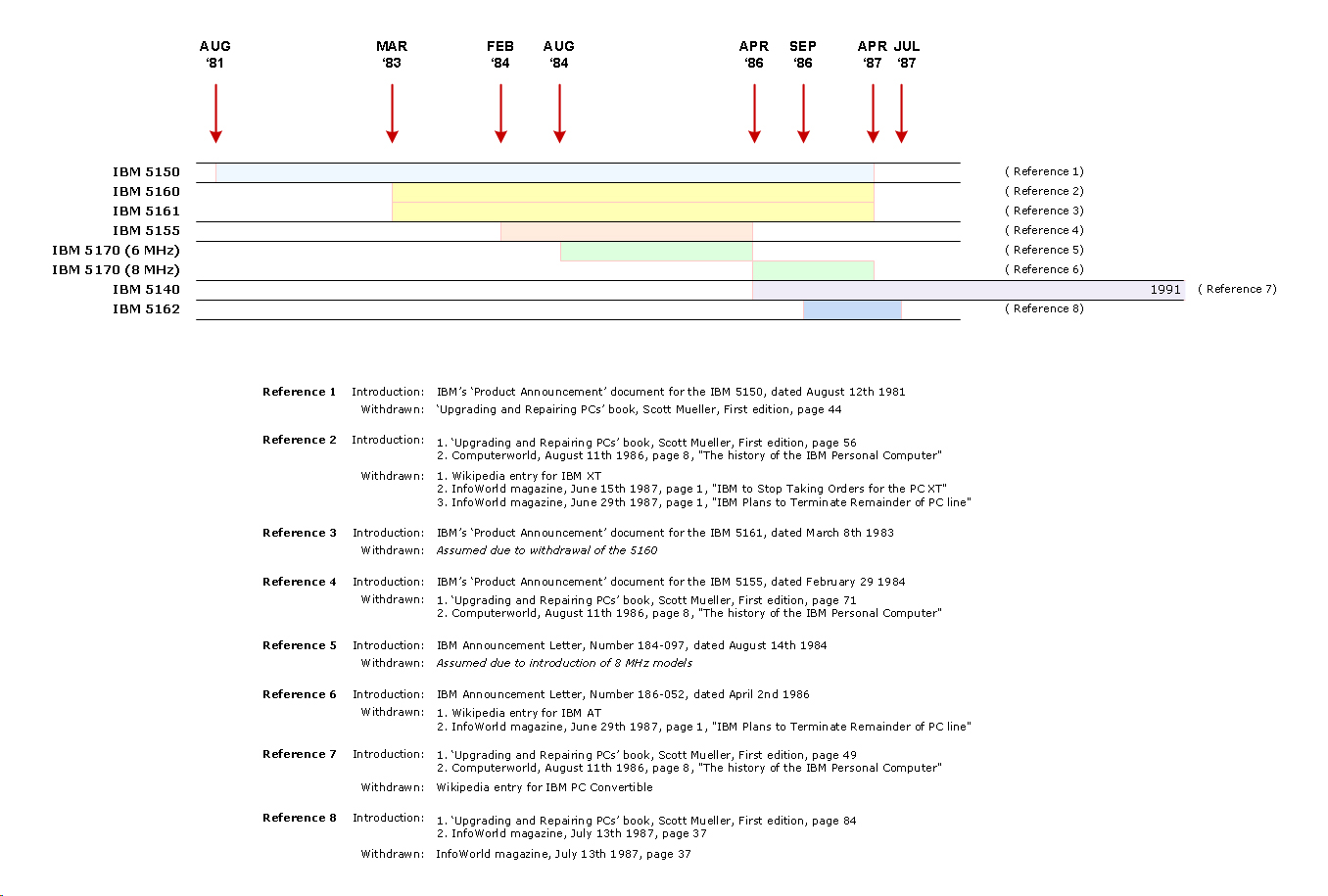Select the IBM 5170 (8 MHz) row label
The width and height of the screenshot is (1328, 896).
[116, 269]
